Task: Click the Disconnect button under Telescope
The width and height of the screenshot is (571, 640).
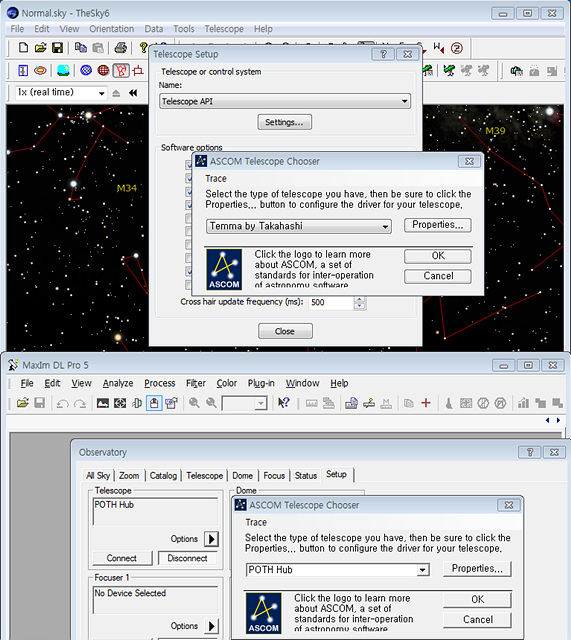Action: click(187, 558)
